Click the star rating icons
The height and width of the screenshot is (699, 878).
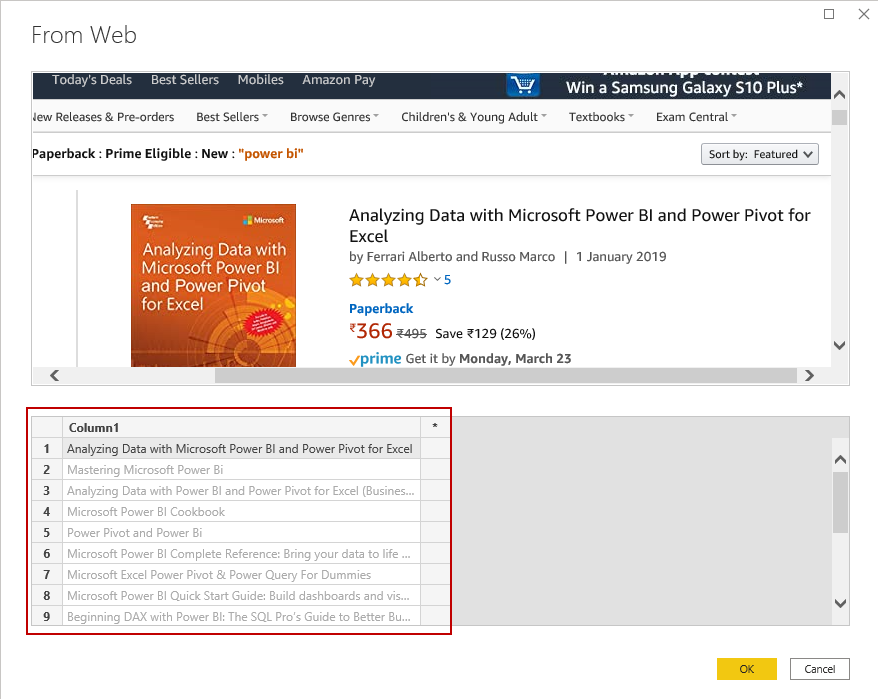tap(388, 280)
